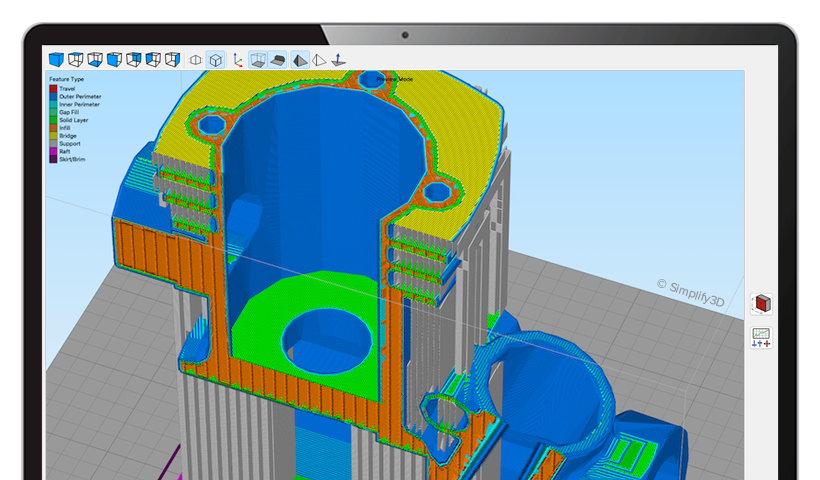Toggle point normals display icon

coord(339,59)
